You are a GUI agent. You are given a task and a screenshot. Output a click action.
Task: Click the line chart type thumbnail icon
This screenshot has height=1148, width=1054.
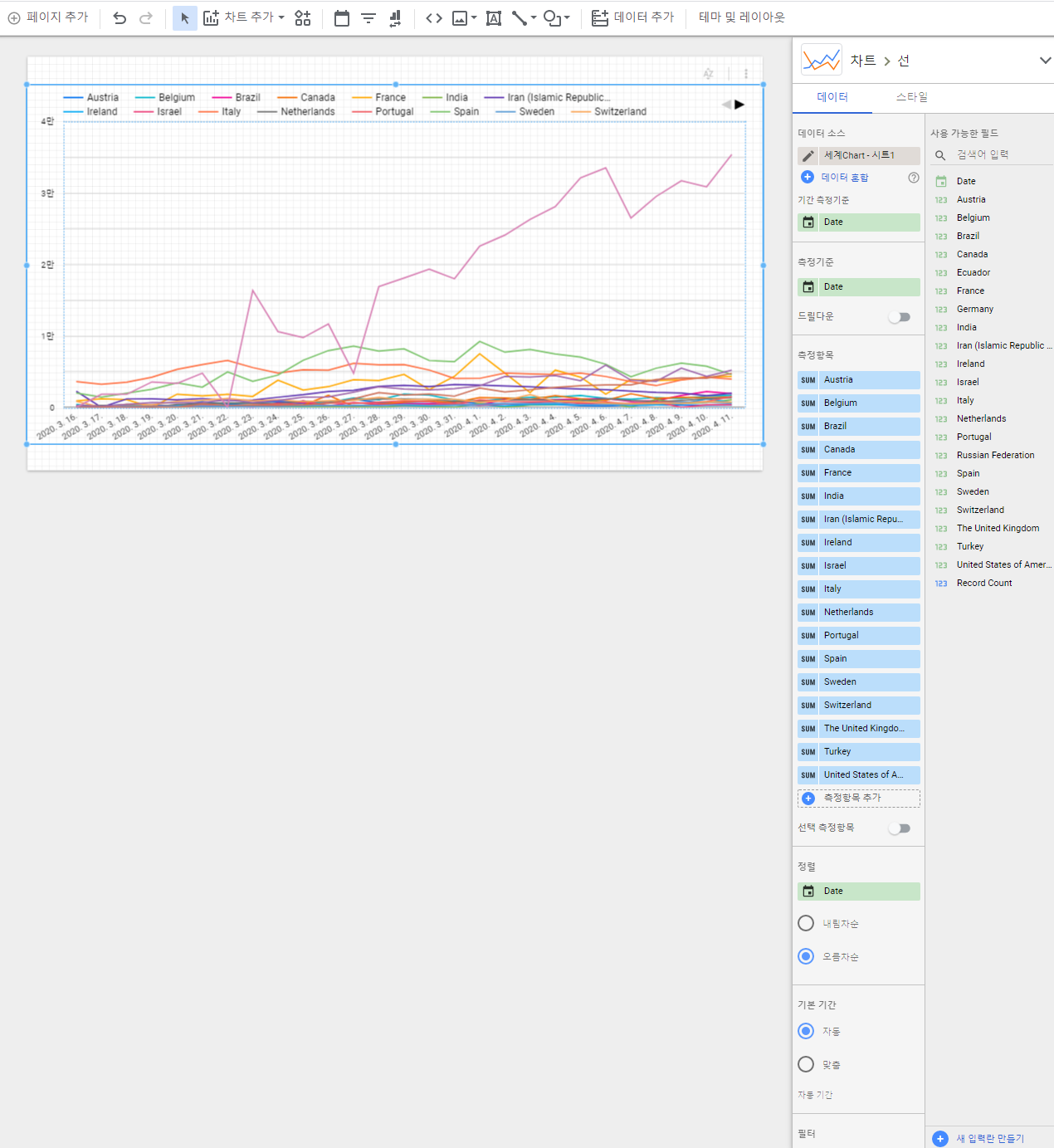822,60
